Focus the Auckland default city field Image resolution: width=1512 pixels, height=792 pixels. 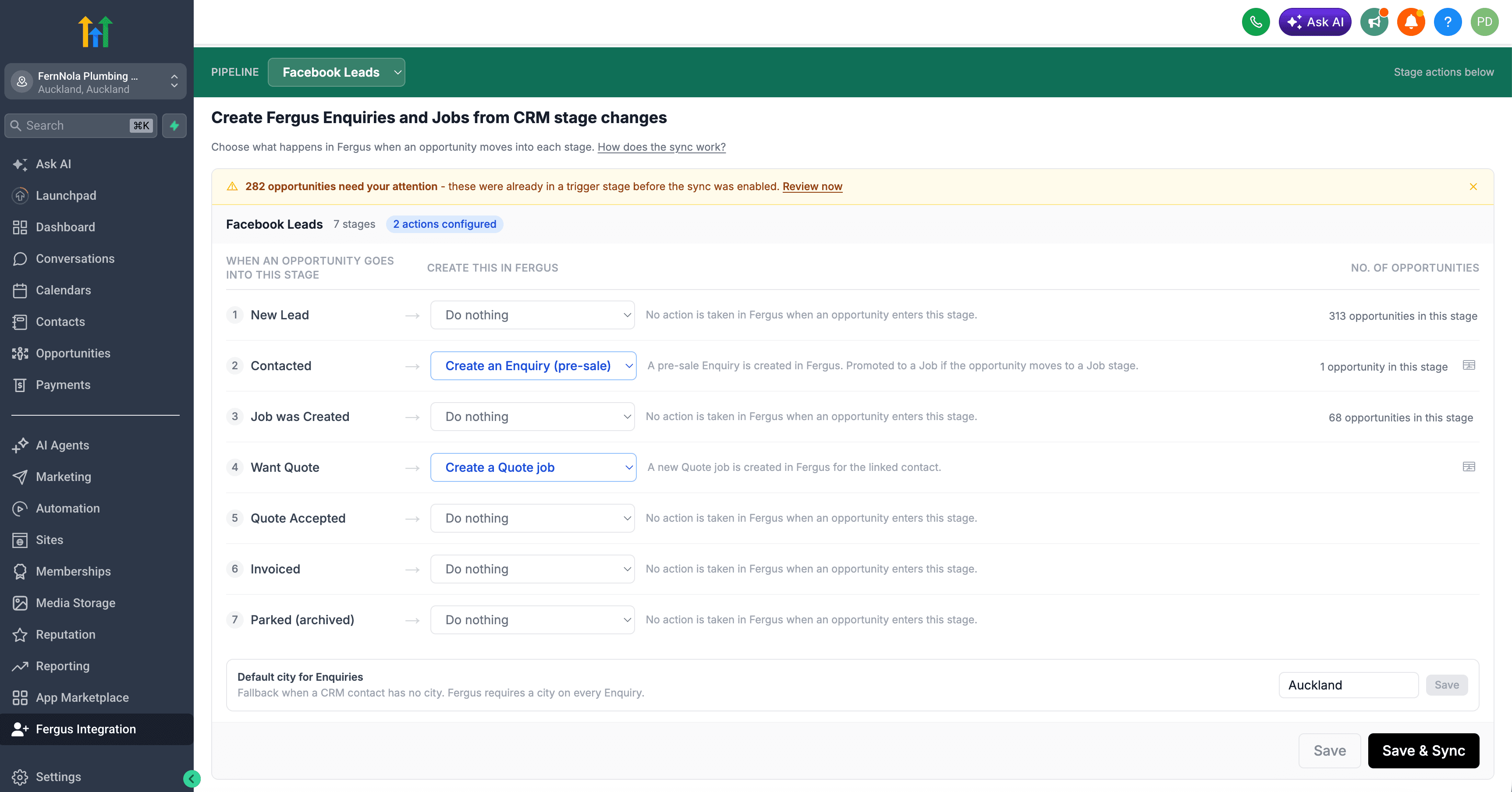1348,685
